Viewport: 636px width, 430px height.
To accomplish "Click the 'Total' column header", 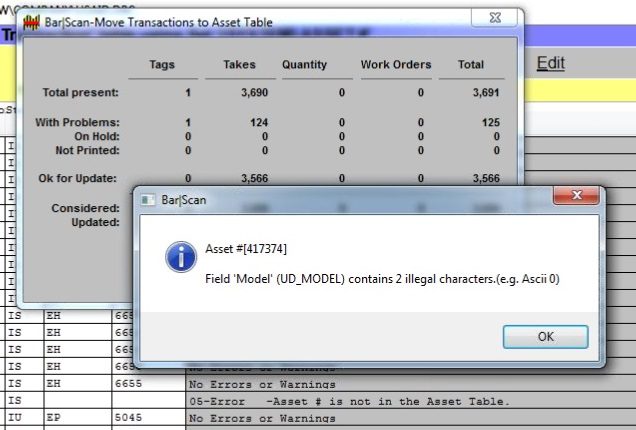I will (x=471, y=64).
